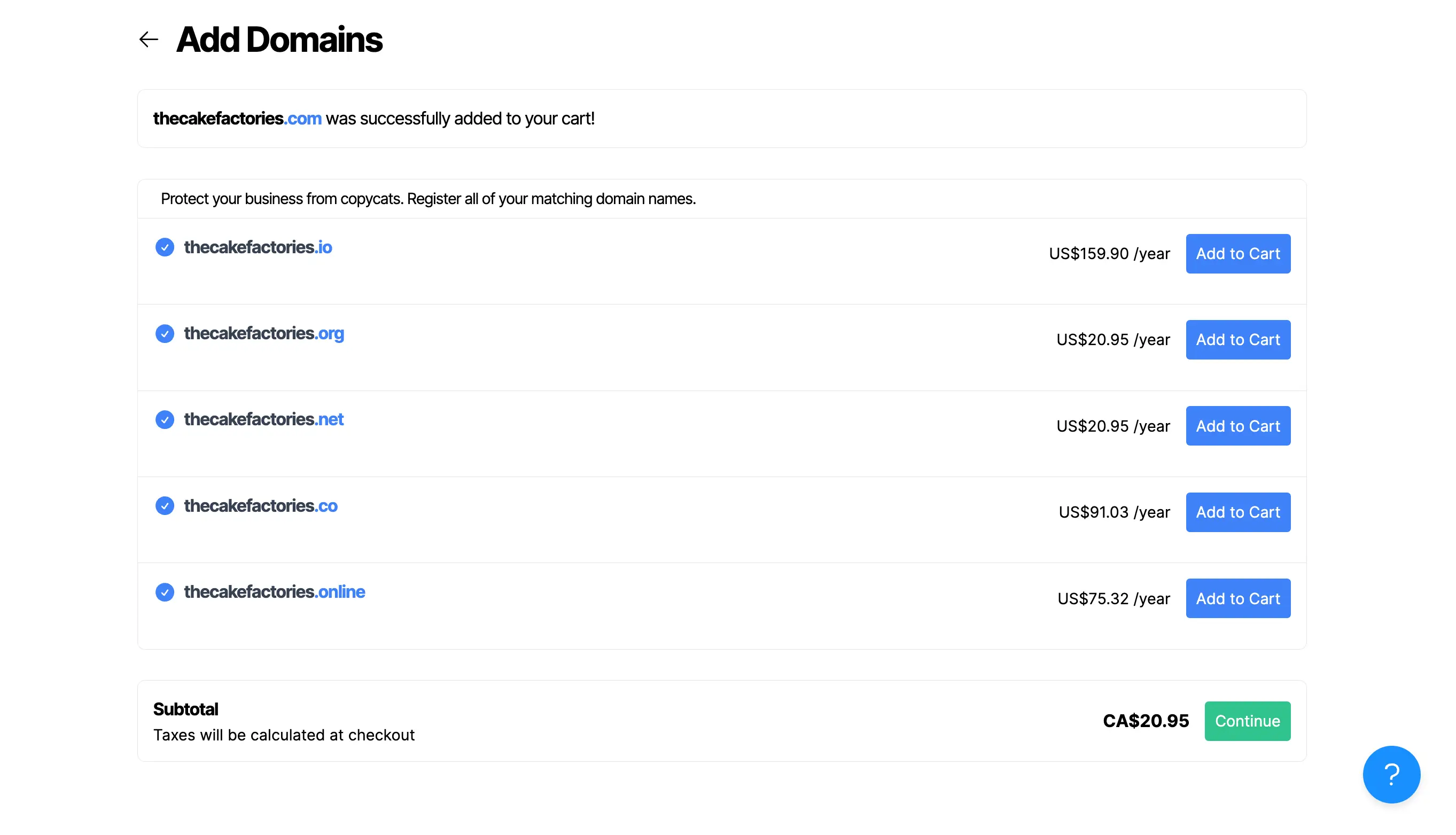Open the help support bubble

tap(1392, 774)
